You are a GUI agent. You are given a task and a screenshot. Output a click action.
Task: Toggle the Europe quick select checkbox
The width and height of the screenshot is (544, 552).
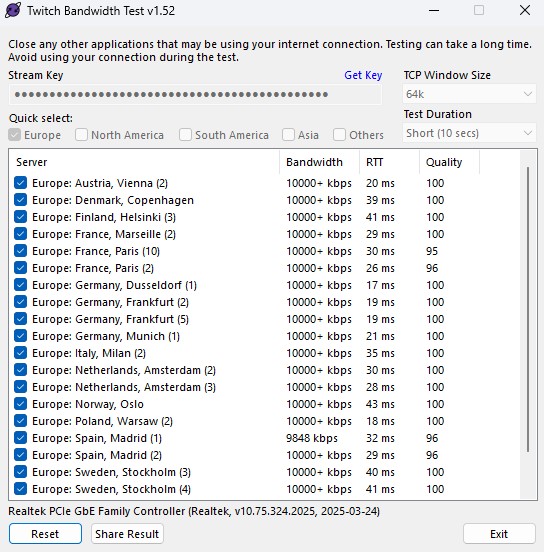14,135
